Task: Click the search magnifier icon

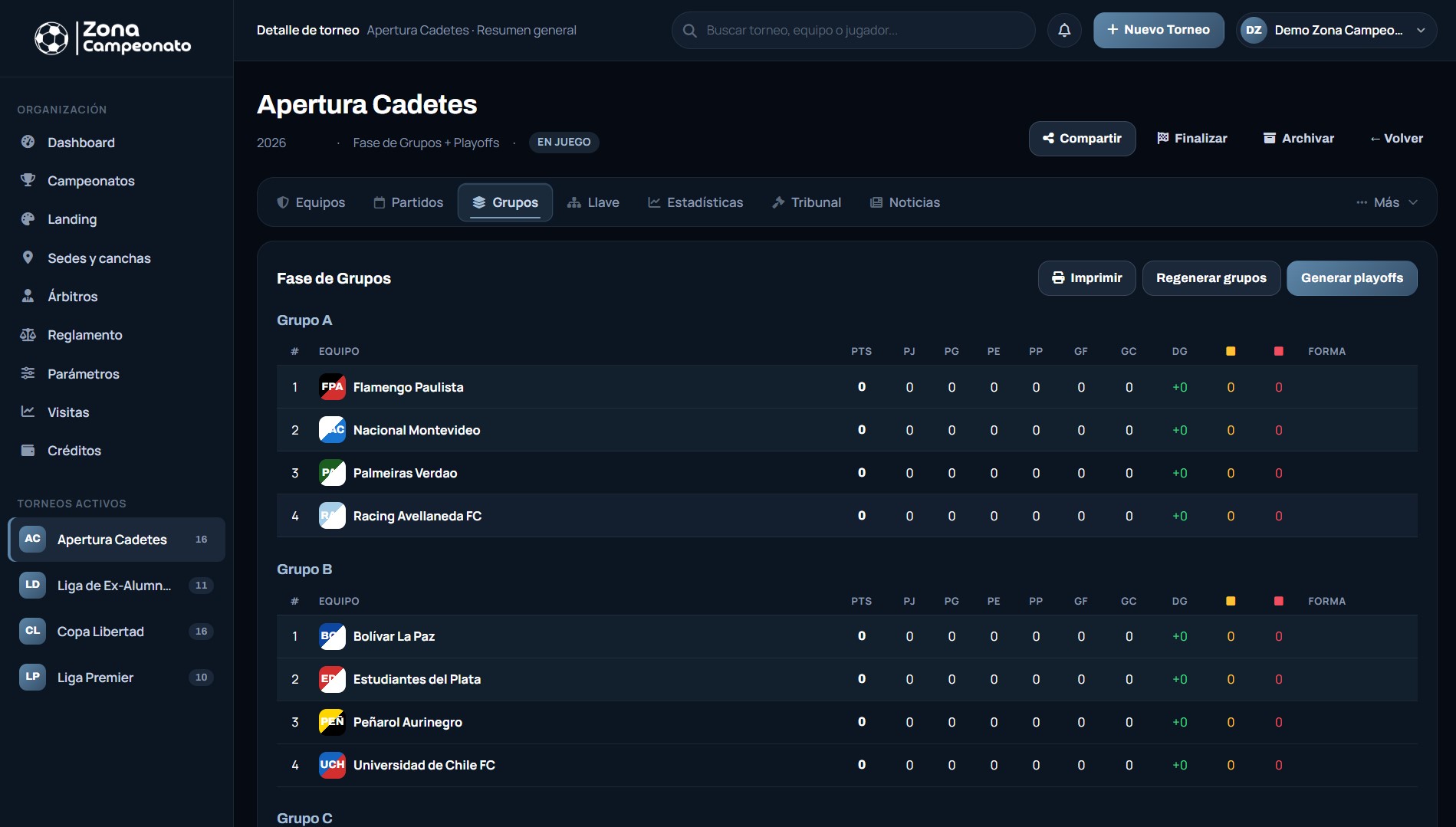Action: click(x=690, y=31)
